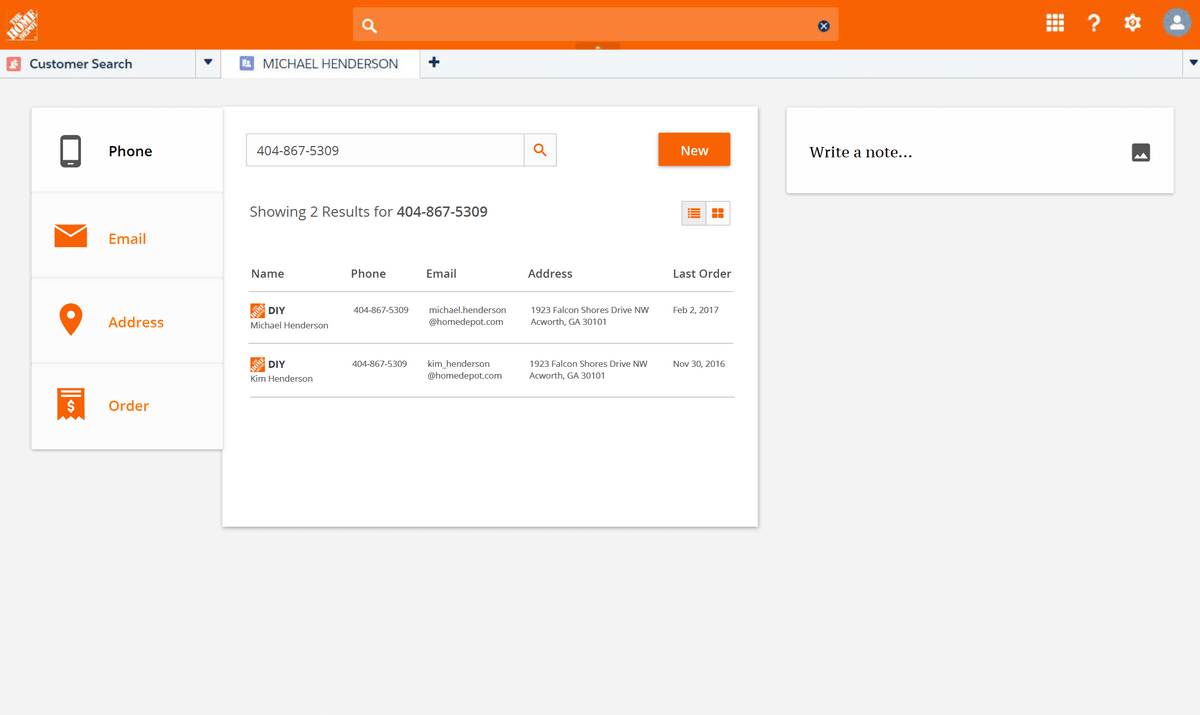Add a new tab with plus icon
Image resolution: width=1200 pixels, height=715 pixels.
[434, 63]
